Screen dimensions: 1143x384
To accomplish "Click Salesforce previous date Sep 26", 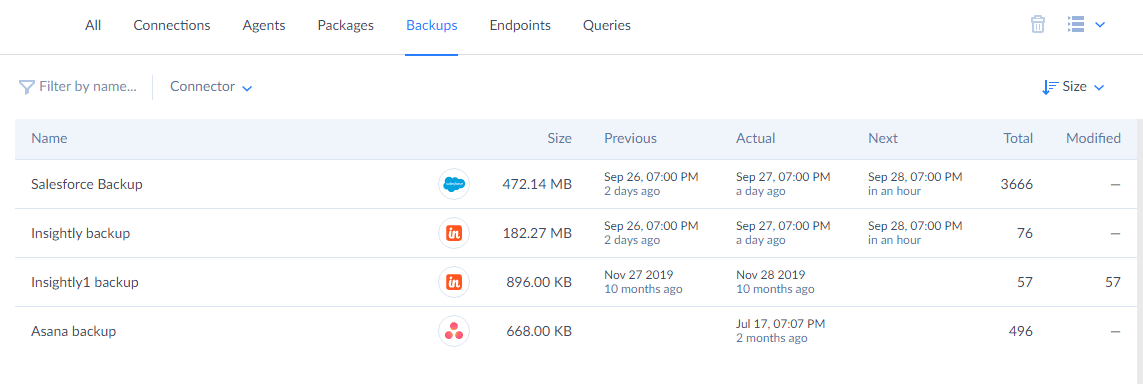I will click(651, 177).
